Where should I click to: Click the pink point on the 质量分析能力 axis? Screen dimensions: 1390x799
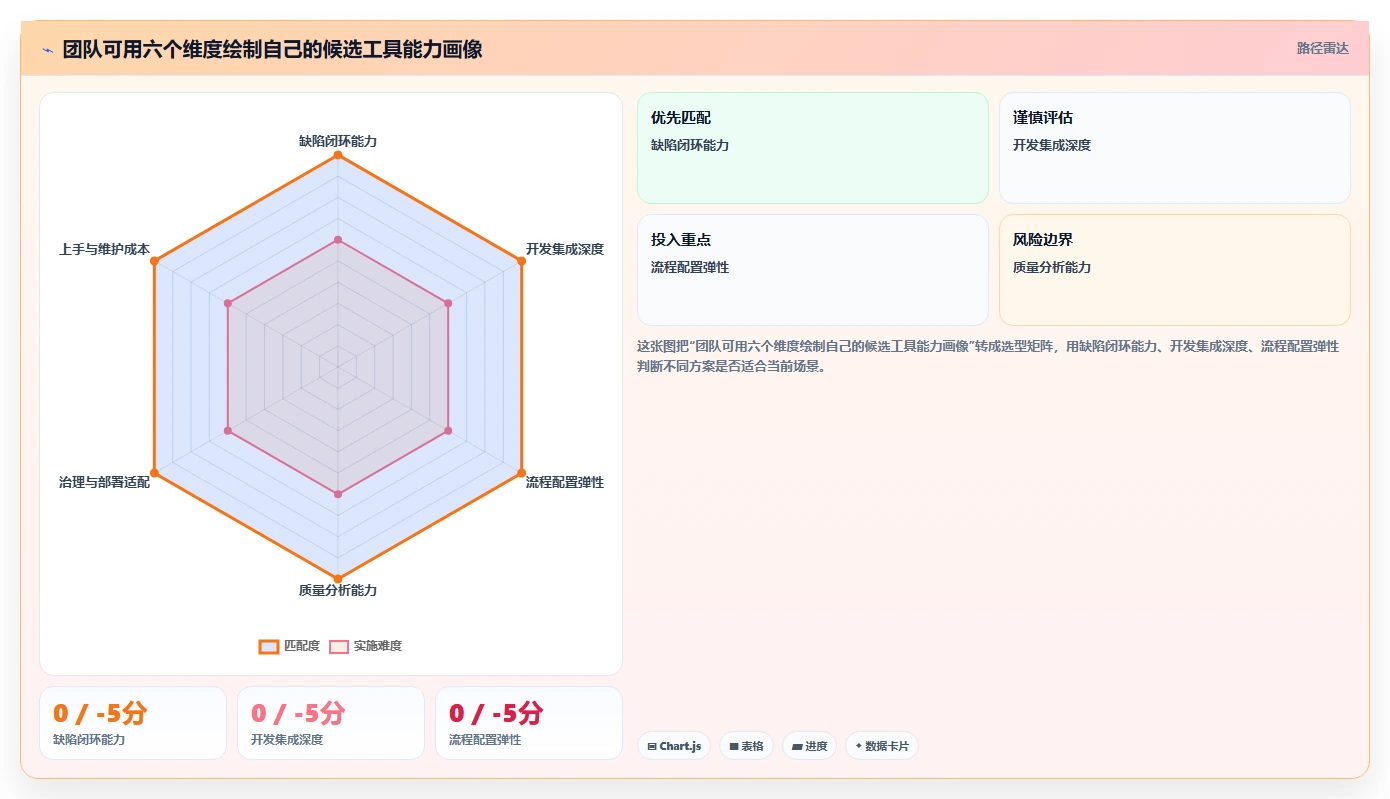[338, 494]
